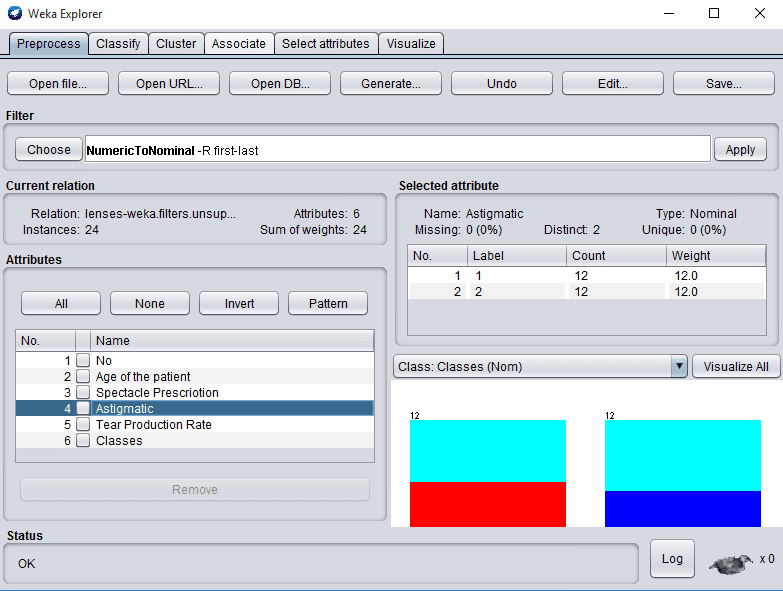Click the relation name lenses-weka.filters.unsup...
783x591 pixels.
click(x=160, y=214)
